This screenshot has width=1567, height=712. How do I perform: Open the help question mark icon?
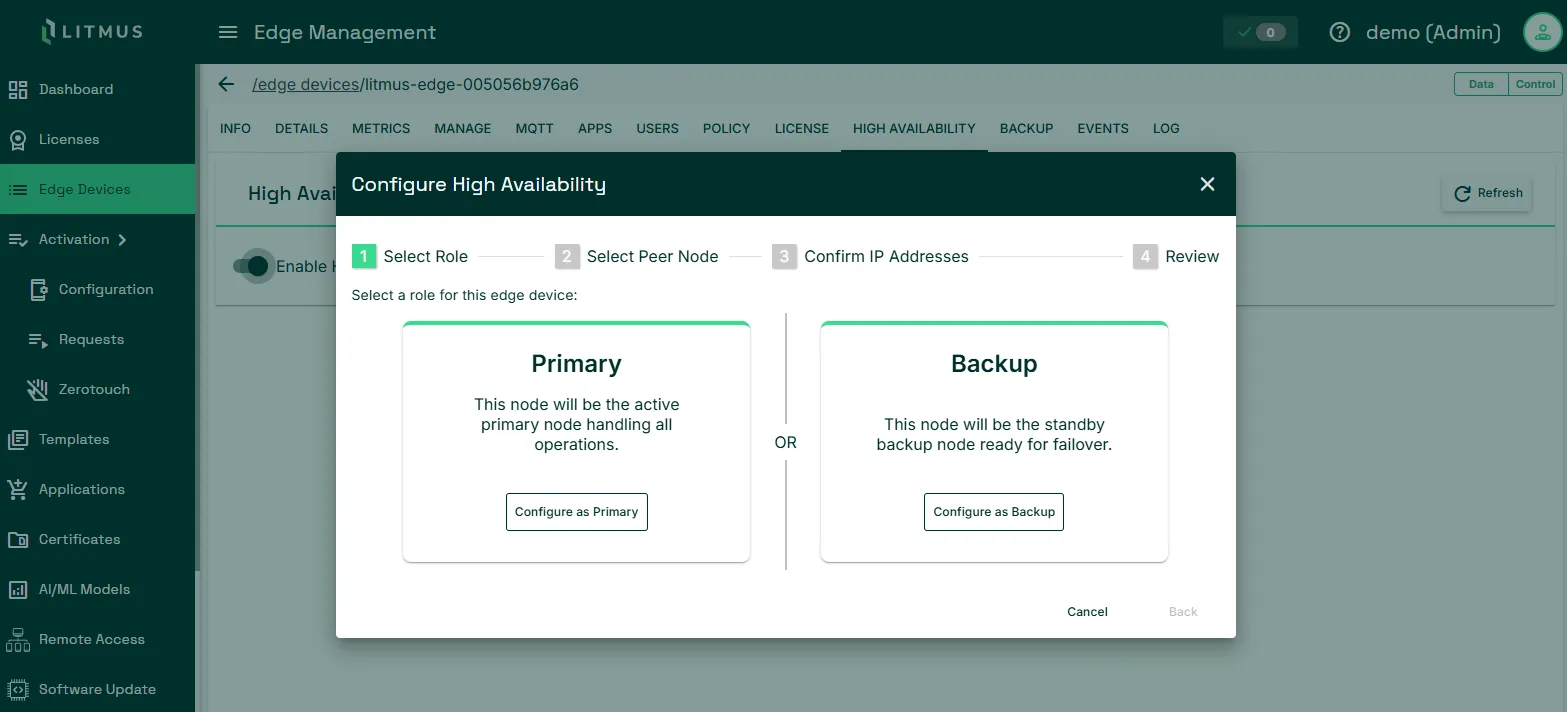click(1340, 32)
